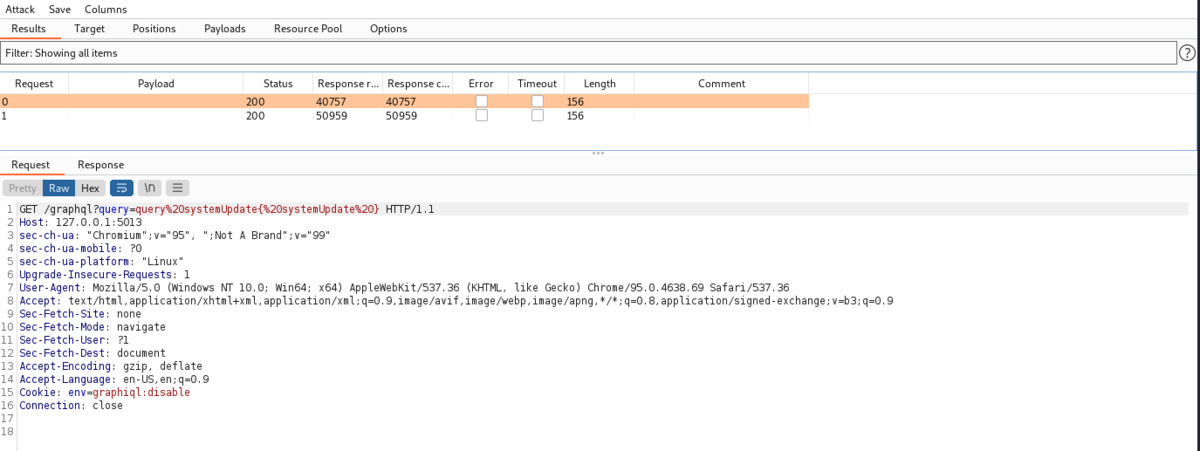Click the Host: 127.0.0.1:5013 header line

[x=80, y=222]
